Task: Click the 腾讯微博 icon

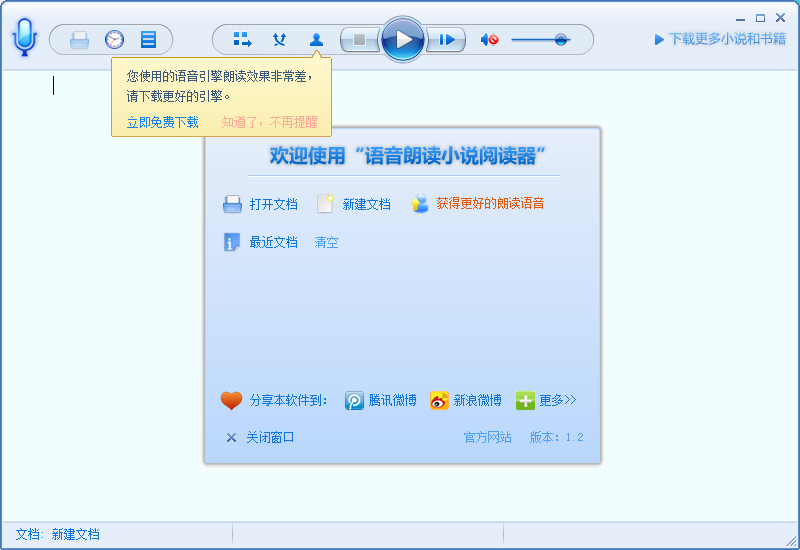Action: (354, 401)
